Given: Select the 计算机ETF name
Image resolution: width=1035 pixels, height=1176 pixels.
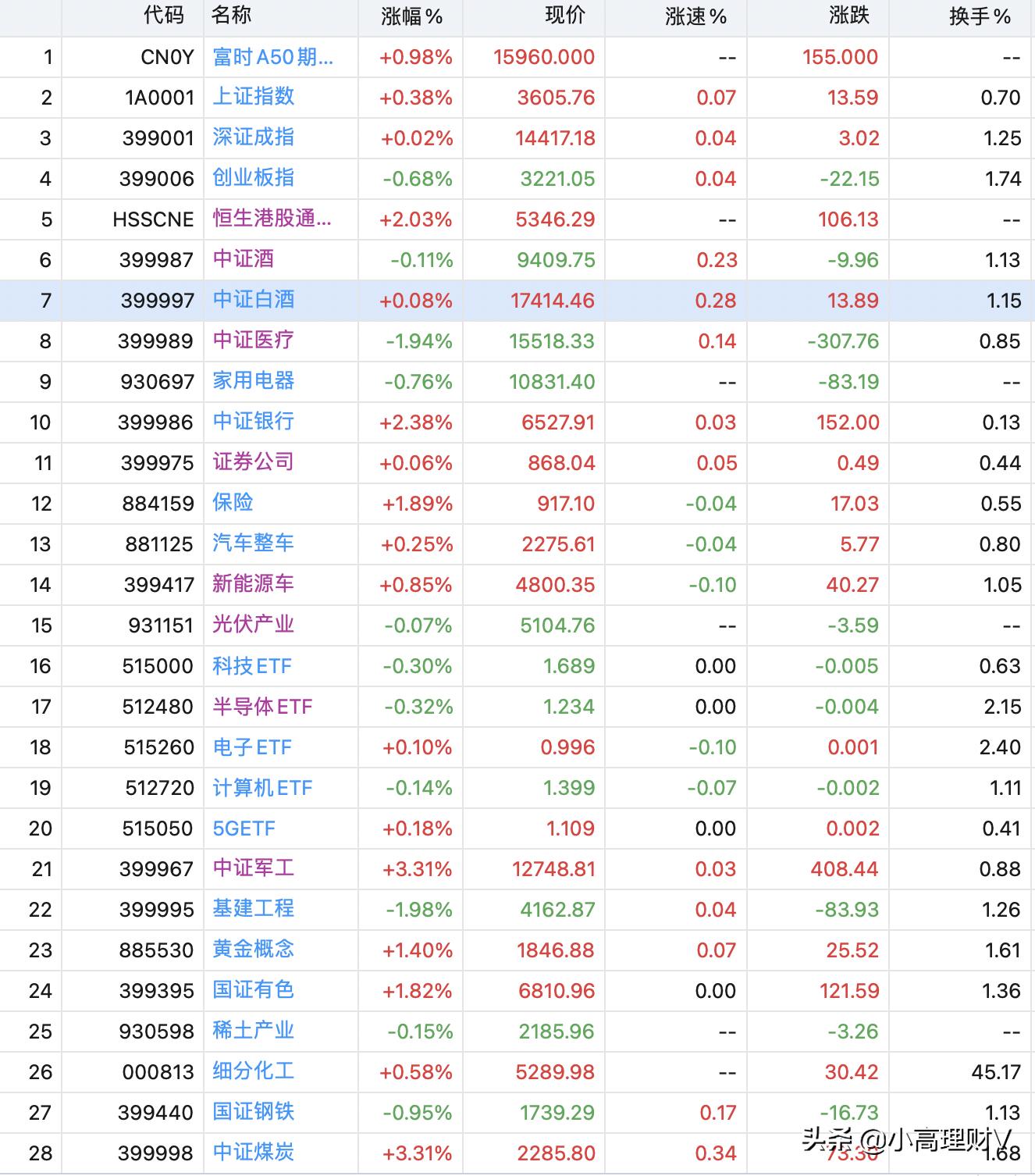Looking at the screenshot, I should [x=262, y=788].
